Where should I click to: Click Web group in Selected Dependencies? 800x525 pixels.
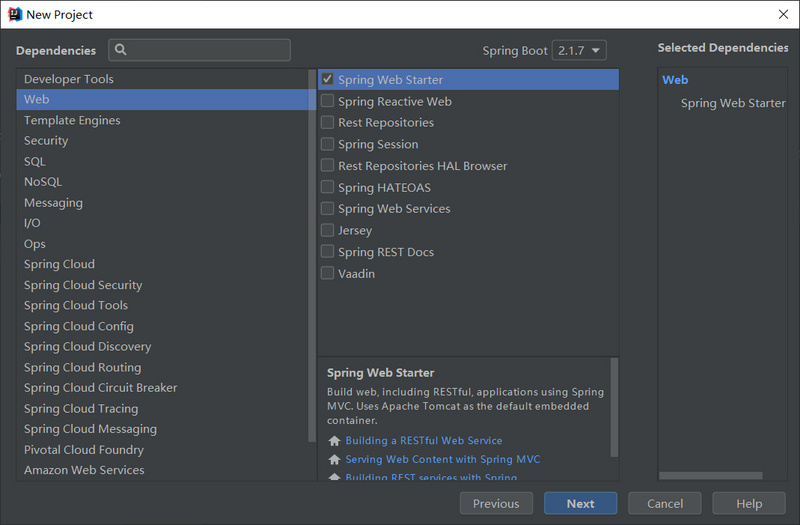click(x=675, y=80)
